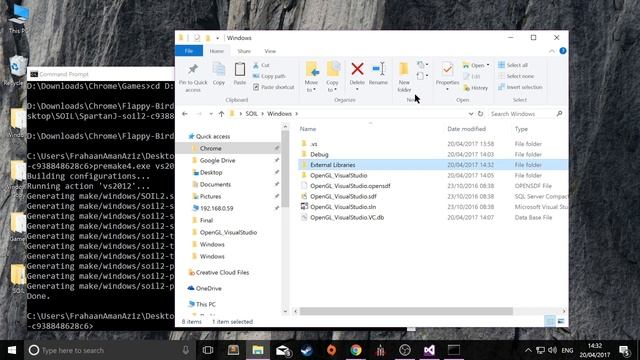Open Google Drive in navigation pane
Screen dimensions: 640x360
click(x=217, y=160)
